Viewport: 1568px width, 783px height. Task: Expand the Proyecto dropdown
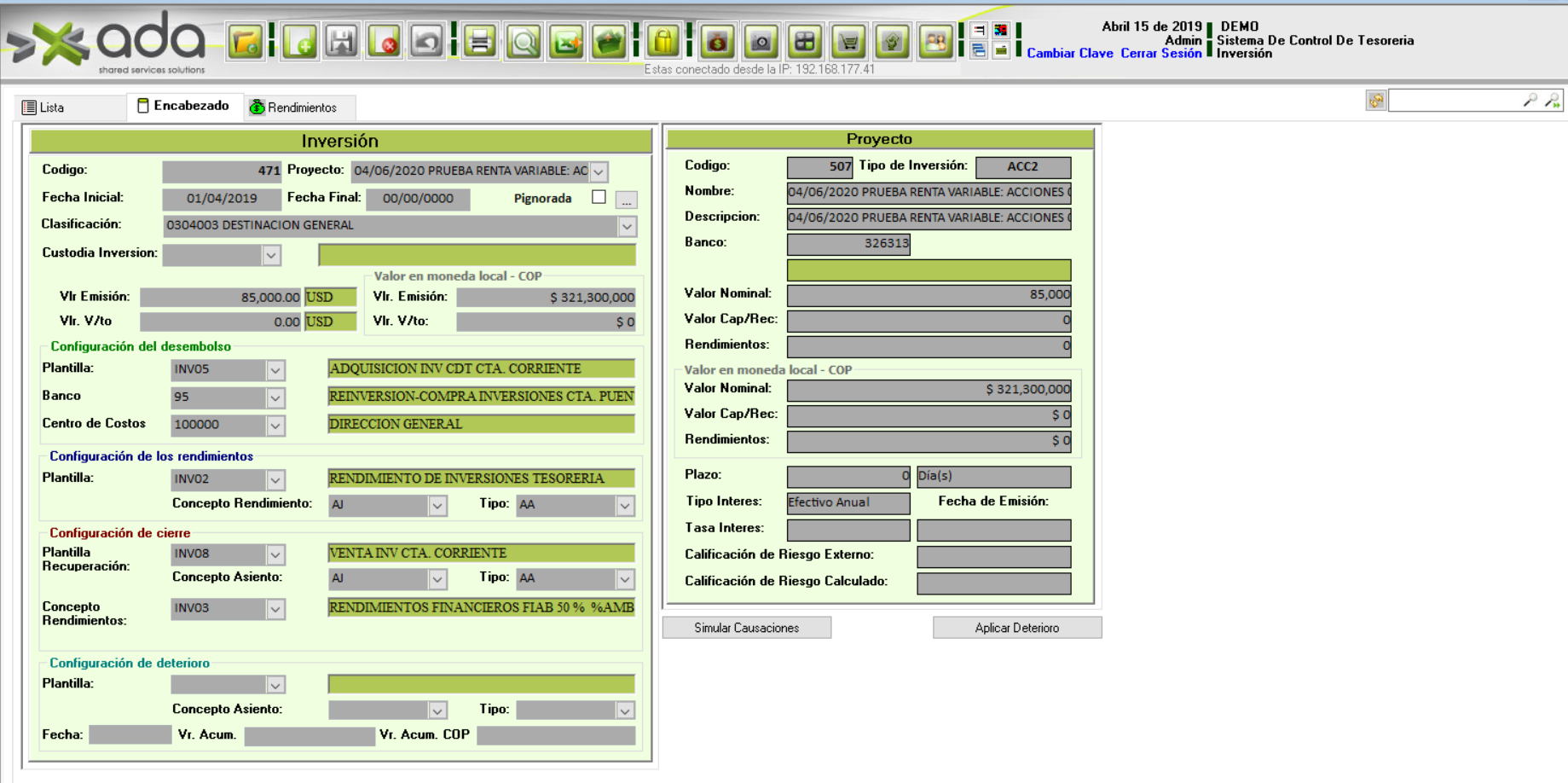599,171
